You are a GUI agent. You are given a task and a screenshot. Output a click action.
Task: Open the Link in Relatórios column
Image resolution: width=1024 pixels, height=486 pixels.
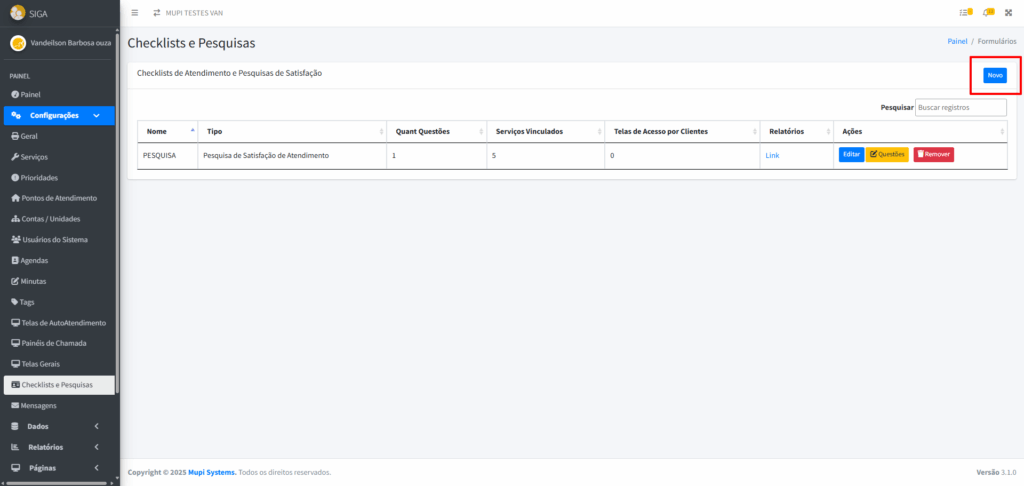pos(772,155)
